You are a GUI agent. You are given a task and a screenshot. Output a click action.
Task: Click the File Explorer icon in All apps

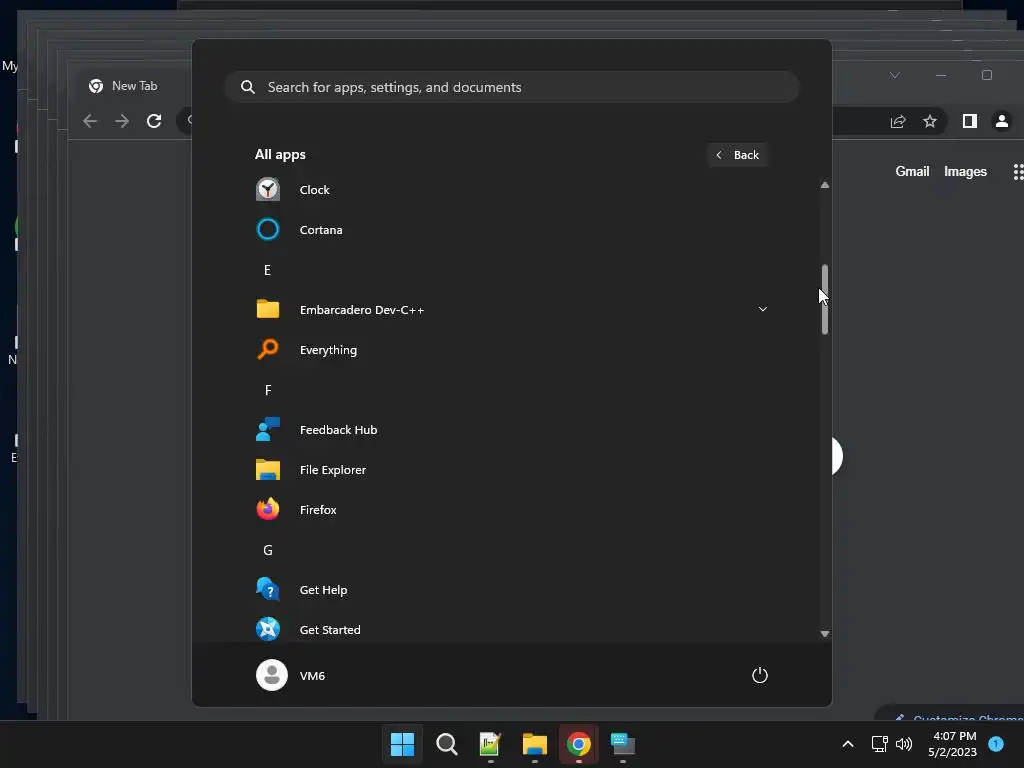268,470
